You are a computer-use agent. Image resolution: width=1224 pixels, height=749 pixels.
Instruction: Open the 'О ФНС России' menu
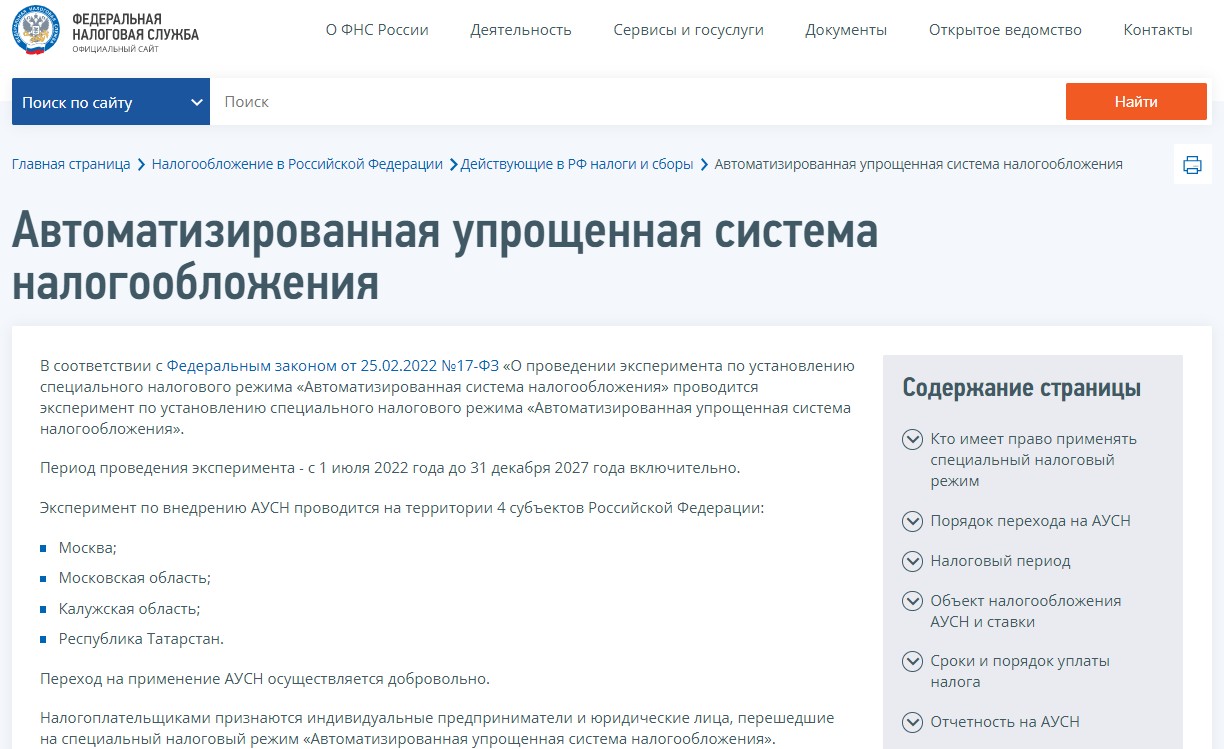tap(375, 30)
